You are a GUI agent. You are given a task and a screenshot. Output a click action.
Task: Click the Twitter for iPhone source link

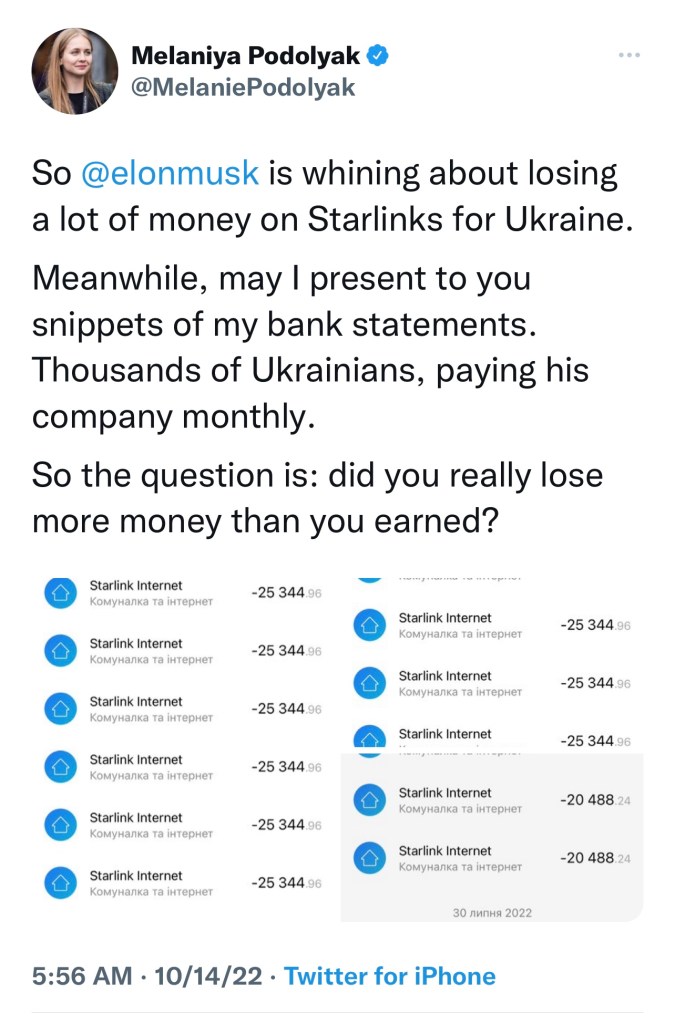pos(390,976)
